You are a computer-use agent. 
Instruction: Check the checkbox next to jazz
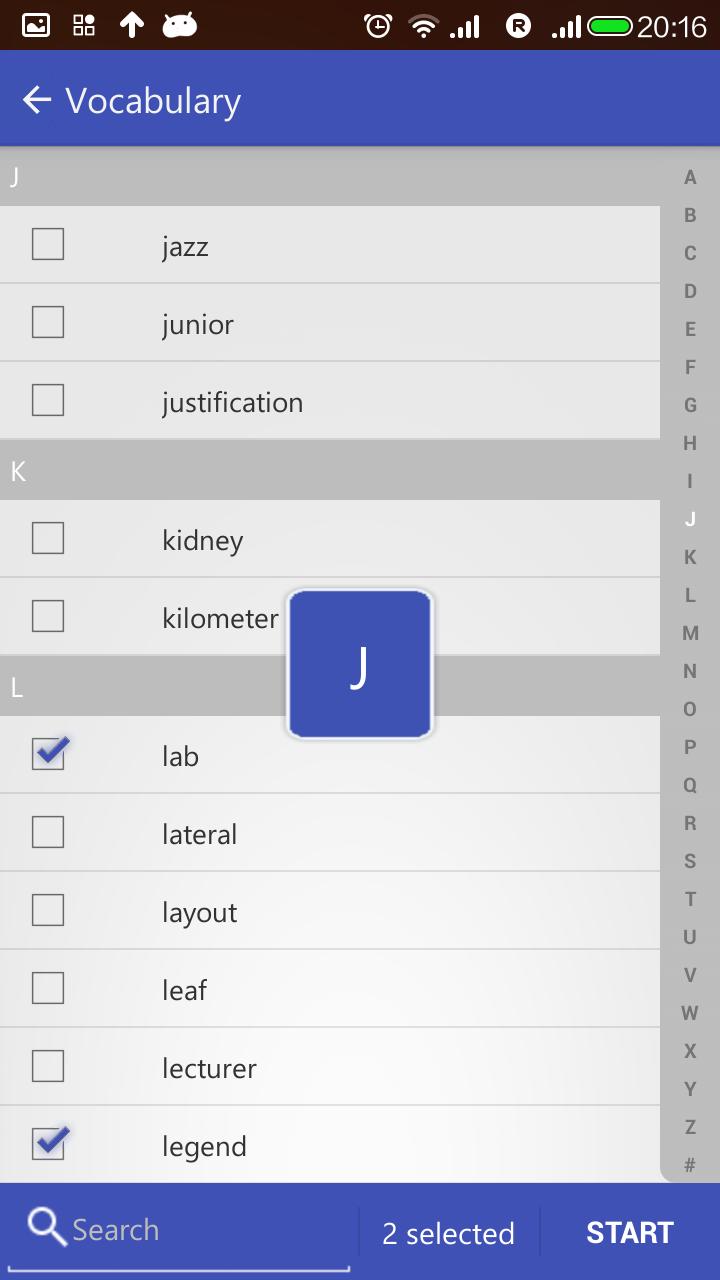click(x=48, y=244)
